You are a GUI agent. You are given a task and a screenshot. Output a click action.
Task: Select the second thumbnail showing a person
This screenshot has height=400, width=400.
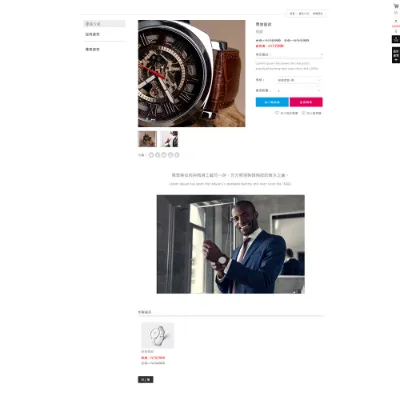169,139
